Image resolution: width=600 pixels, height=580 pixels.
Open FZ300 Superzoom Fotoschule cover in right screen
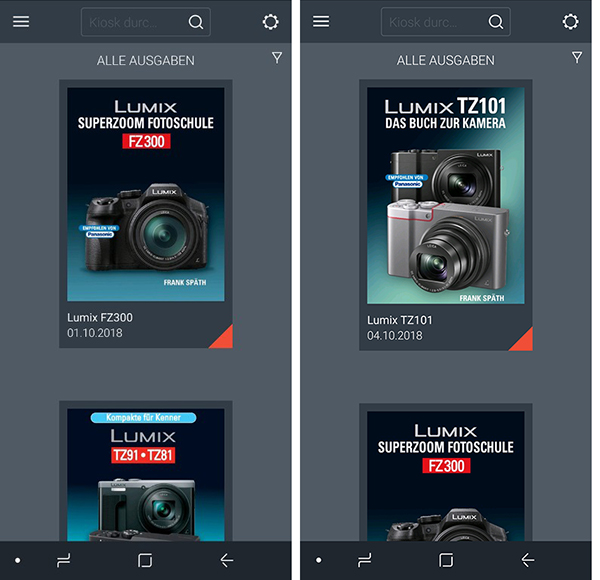click(446, 476)
